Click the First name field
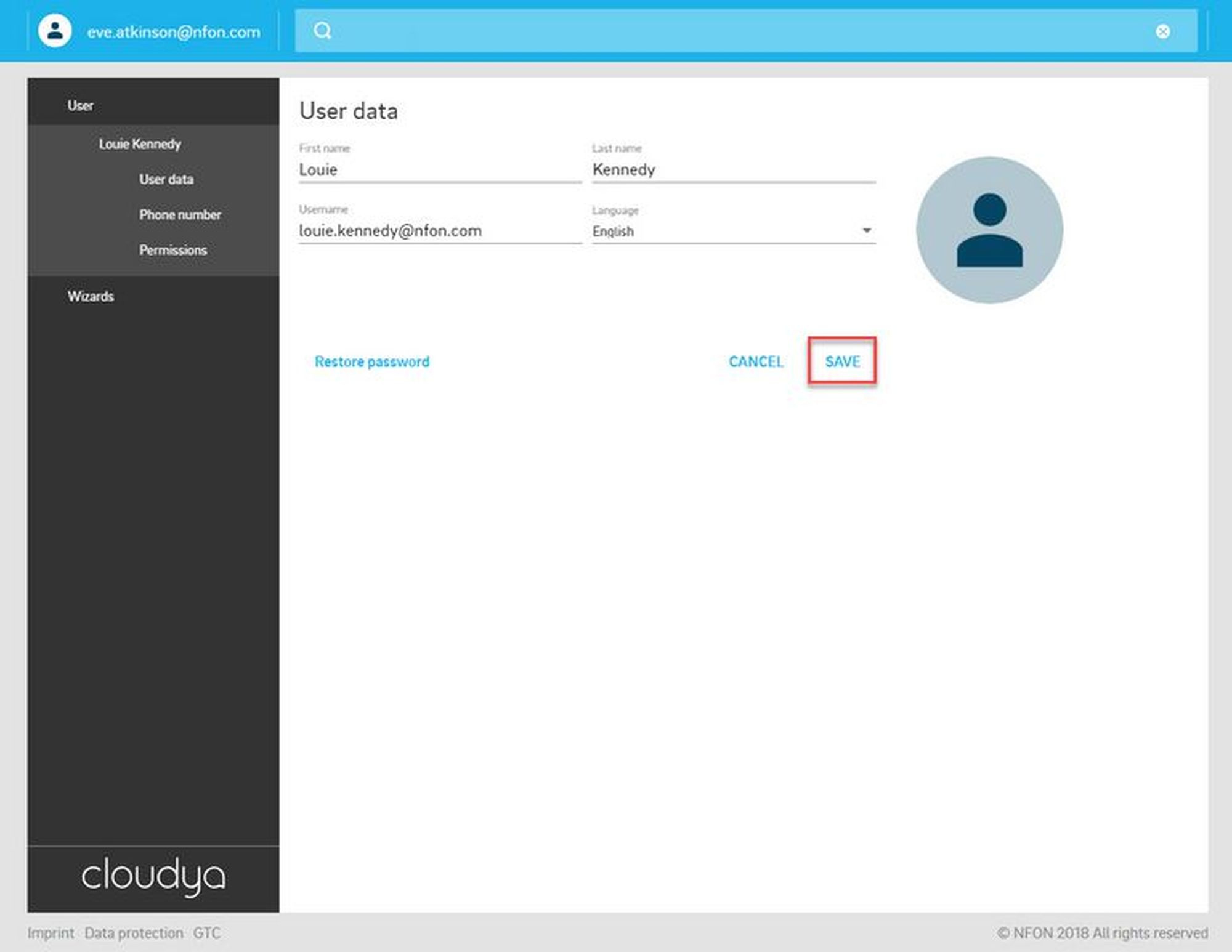Viewport: 1232px width, 952px height. click(439, 170)
